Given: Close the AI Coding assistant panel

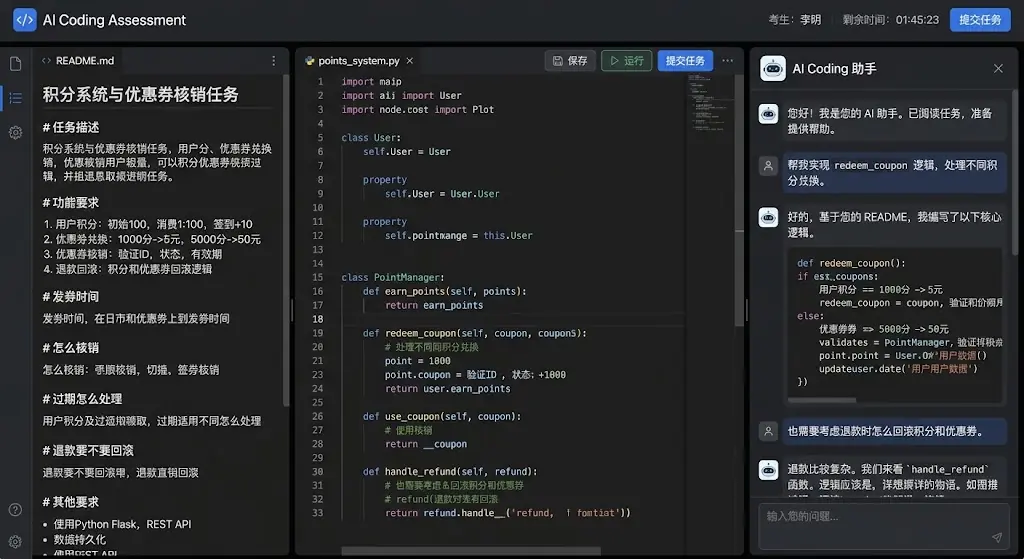Looking at the screenshot, I should (x=998, y=69).
